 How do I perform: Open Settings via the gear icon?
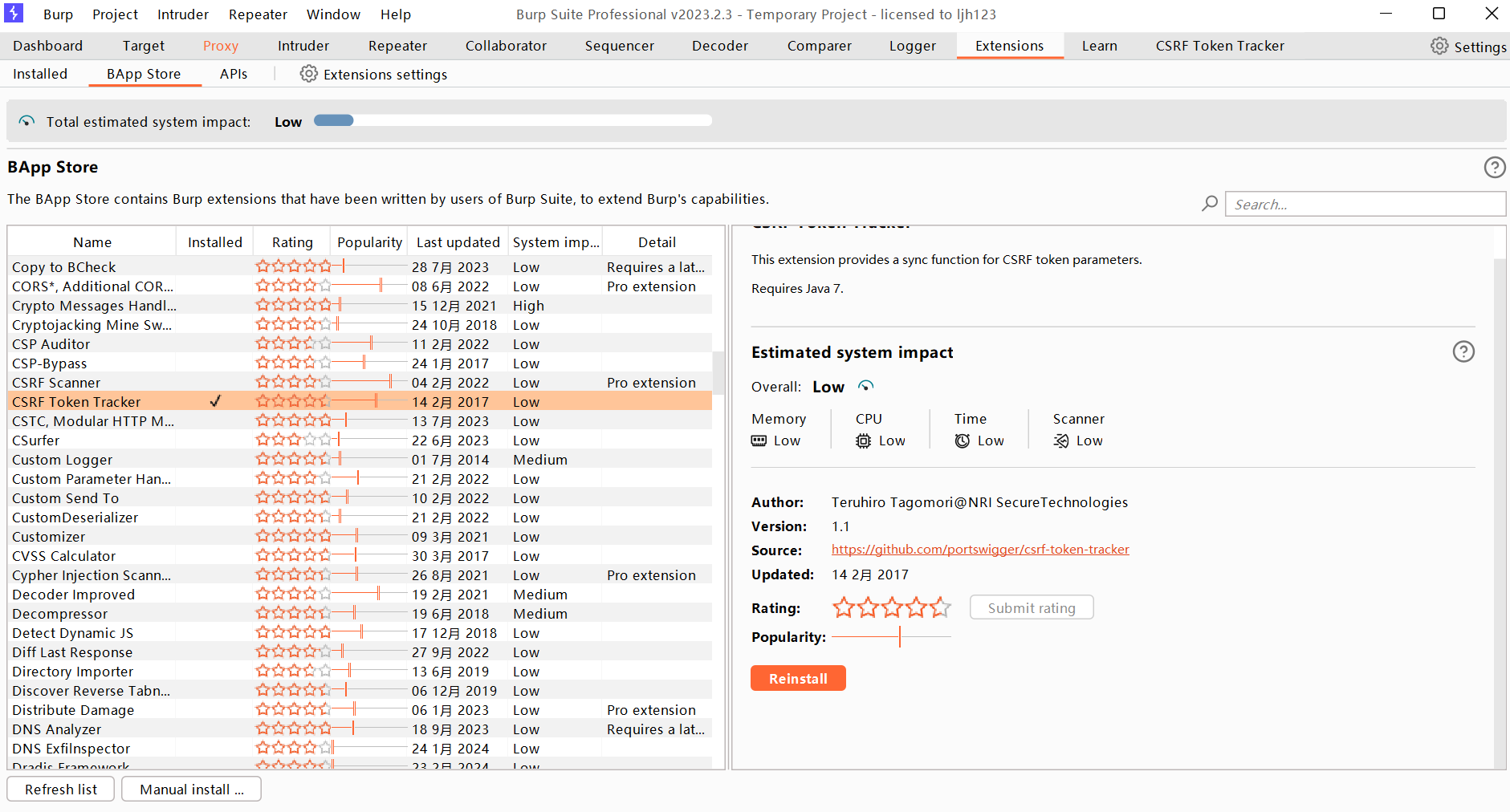pos(1439,46)
